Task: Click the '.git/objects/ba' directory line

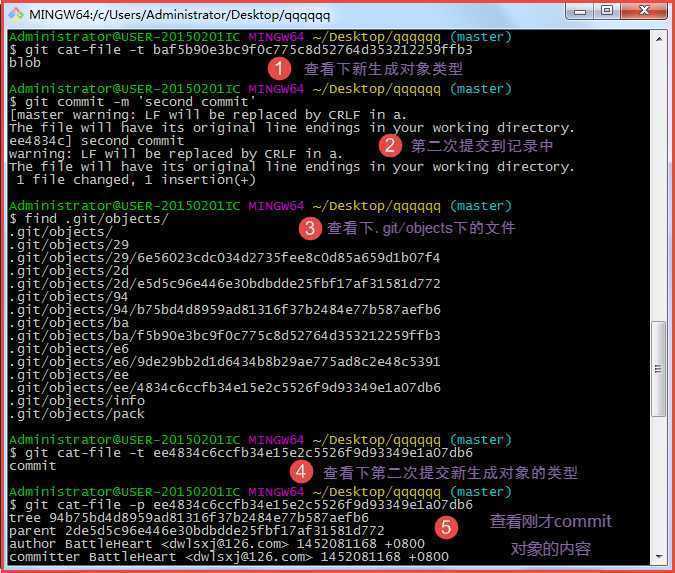Action: pos(69,323)
